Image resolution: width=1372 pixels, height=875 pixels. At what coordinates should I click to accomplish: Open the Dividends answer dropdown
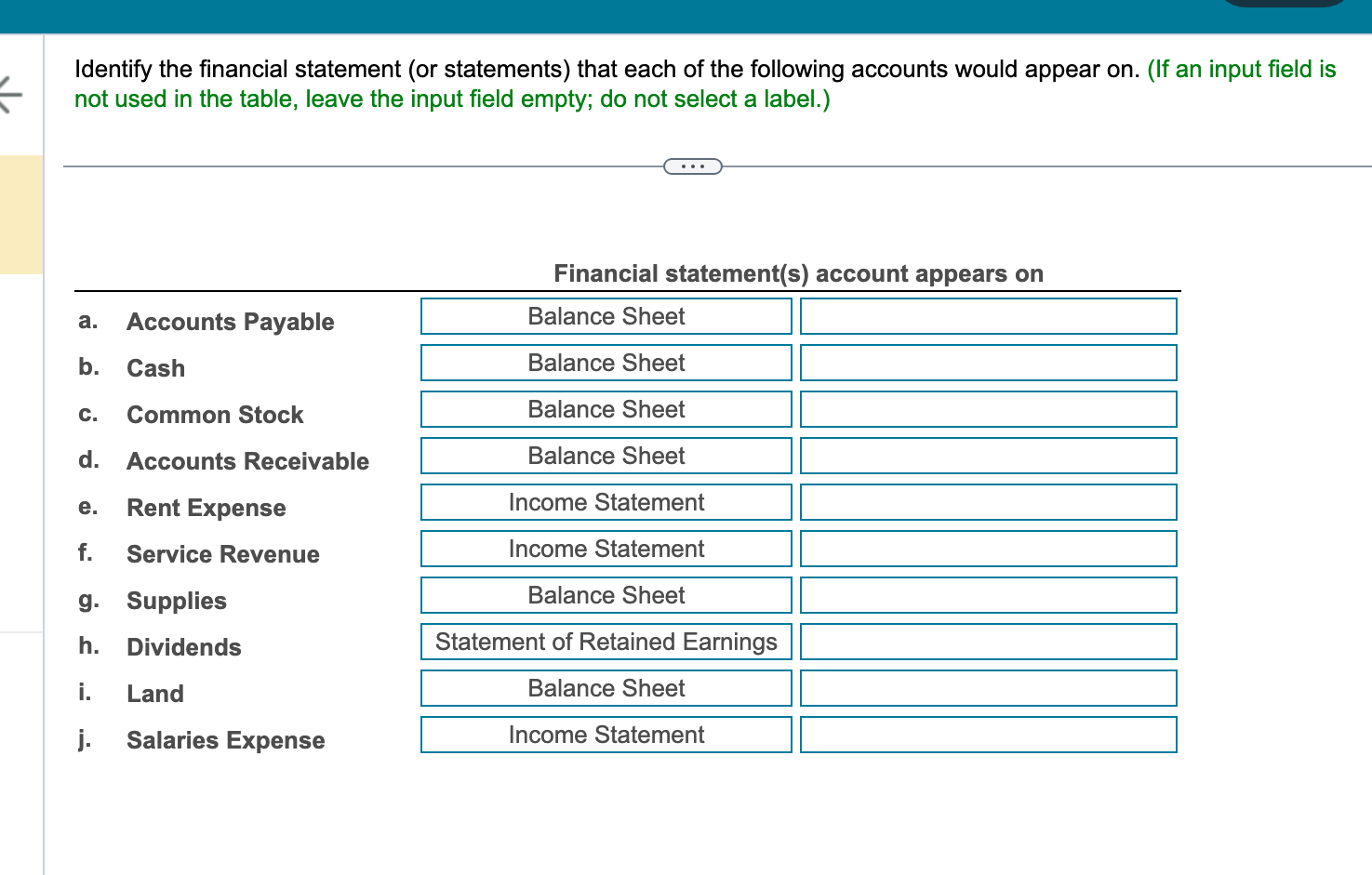[606, 642]
